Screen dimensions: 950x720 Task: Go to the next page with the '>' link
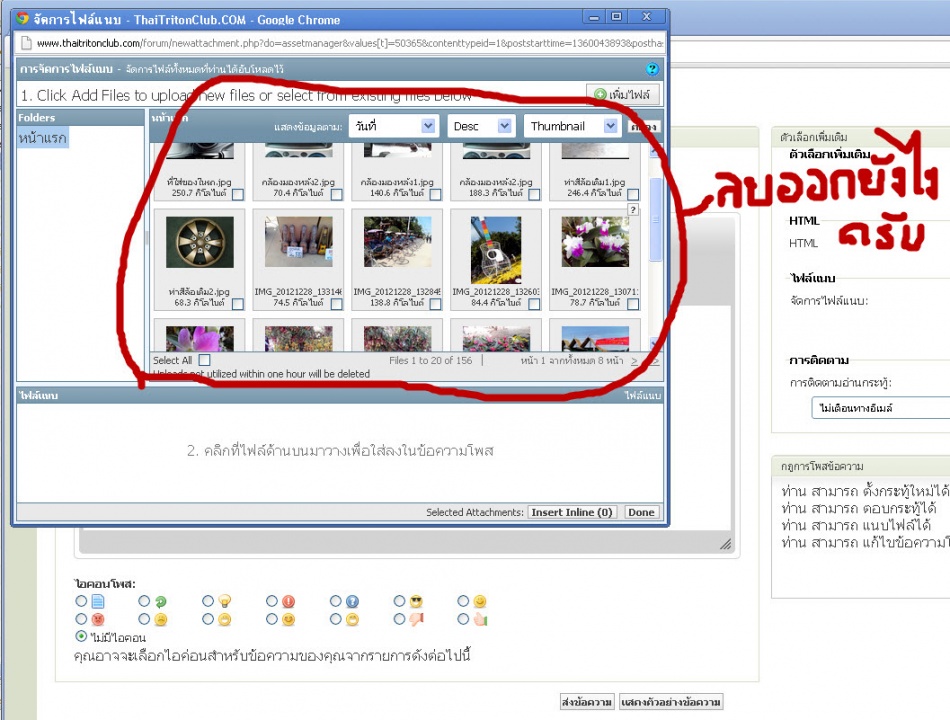634,361
